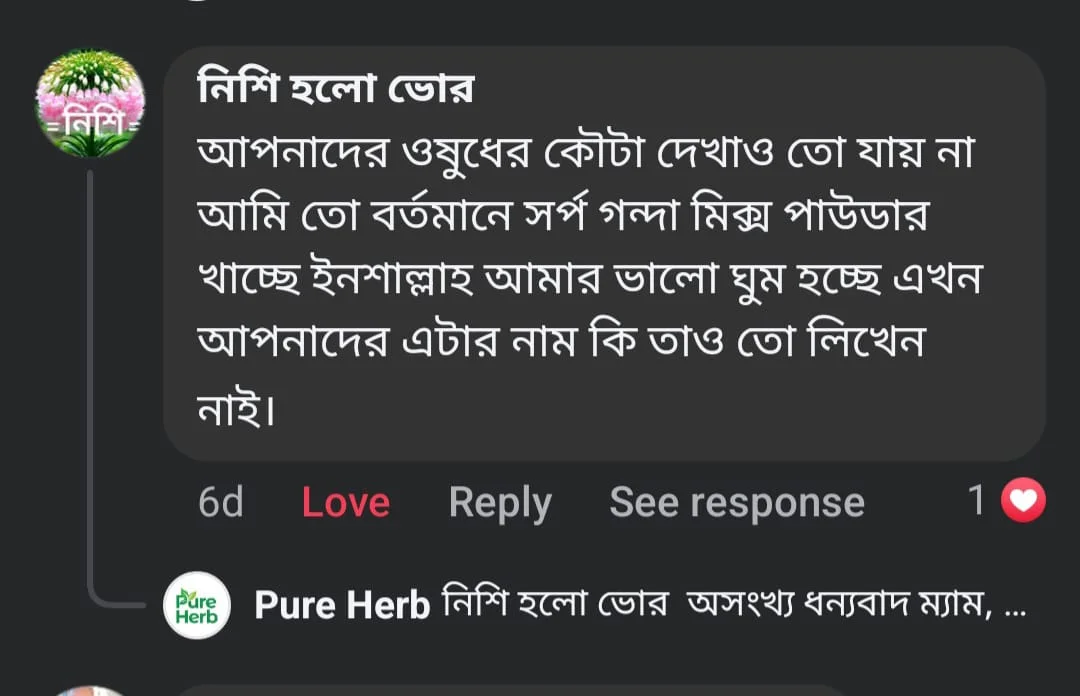This screenshot has height=696, width=1080.
Task: Open the Pure Herb logo avatar
Action: [x=197, y=605]
